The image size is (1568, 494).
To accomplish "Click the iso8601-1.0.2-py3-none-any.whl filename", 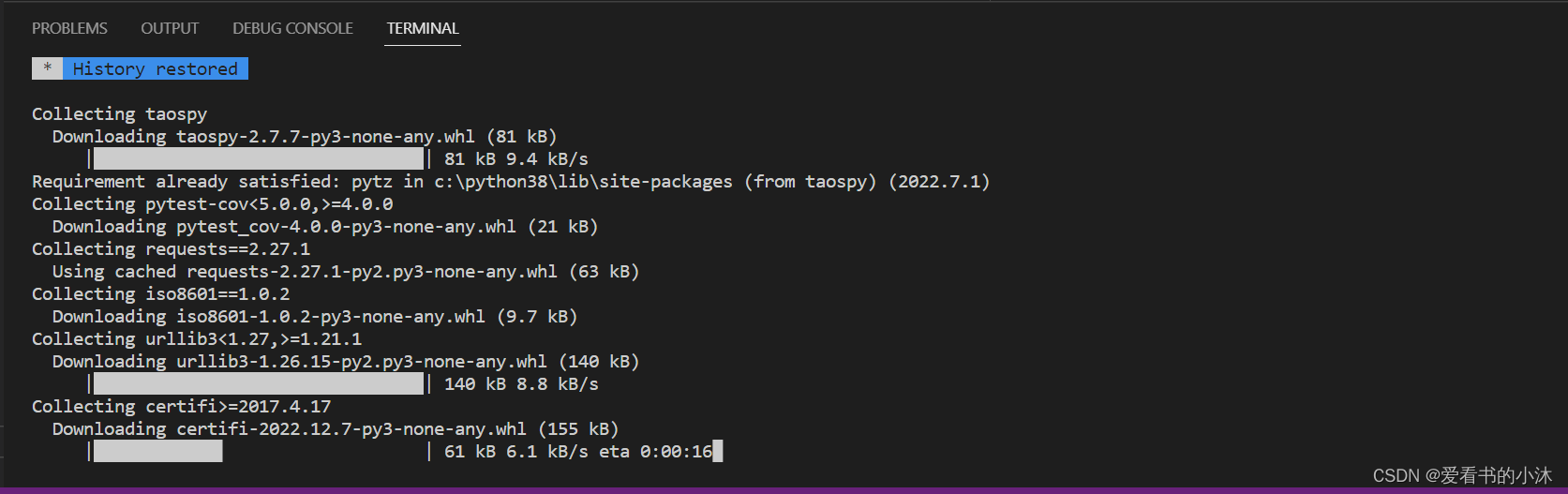I will point(331,316).
